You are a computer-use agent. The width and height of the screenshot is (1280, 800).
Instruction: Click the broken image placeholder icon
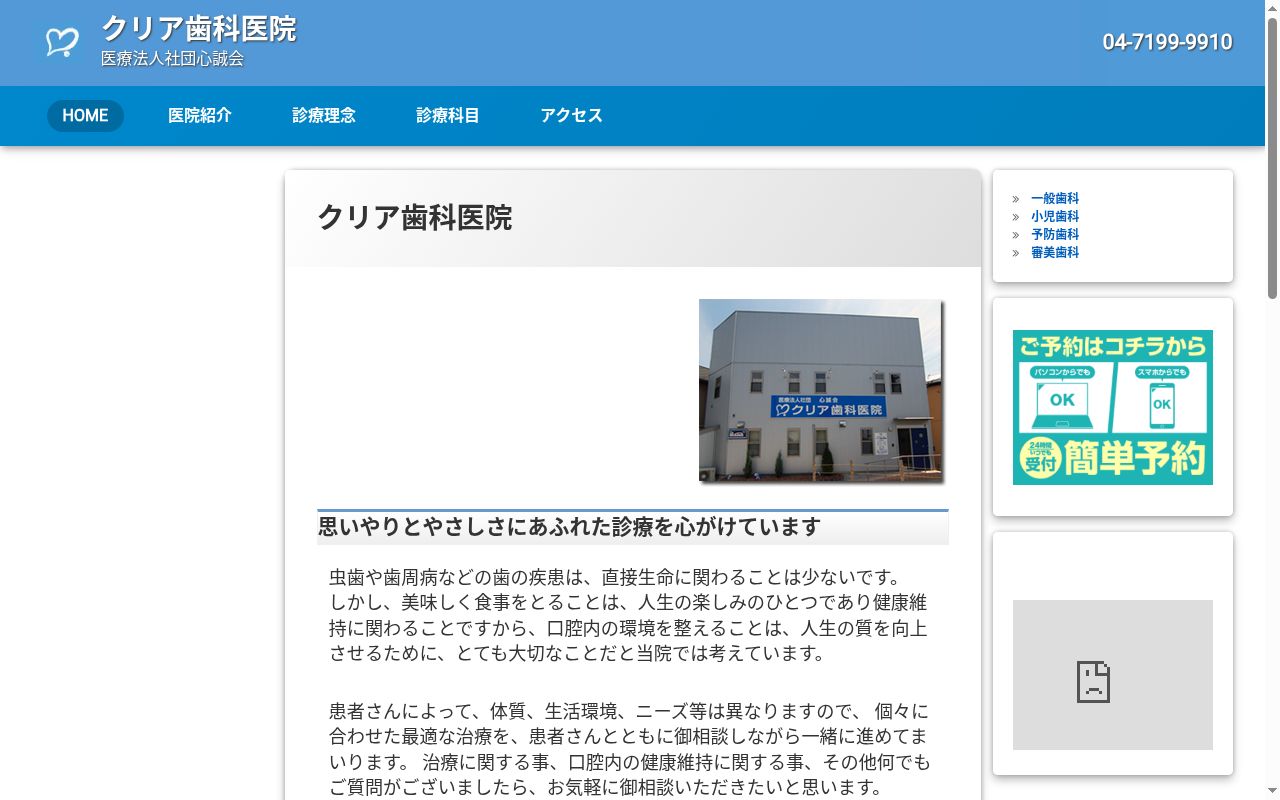coord(1093,682)
